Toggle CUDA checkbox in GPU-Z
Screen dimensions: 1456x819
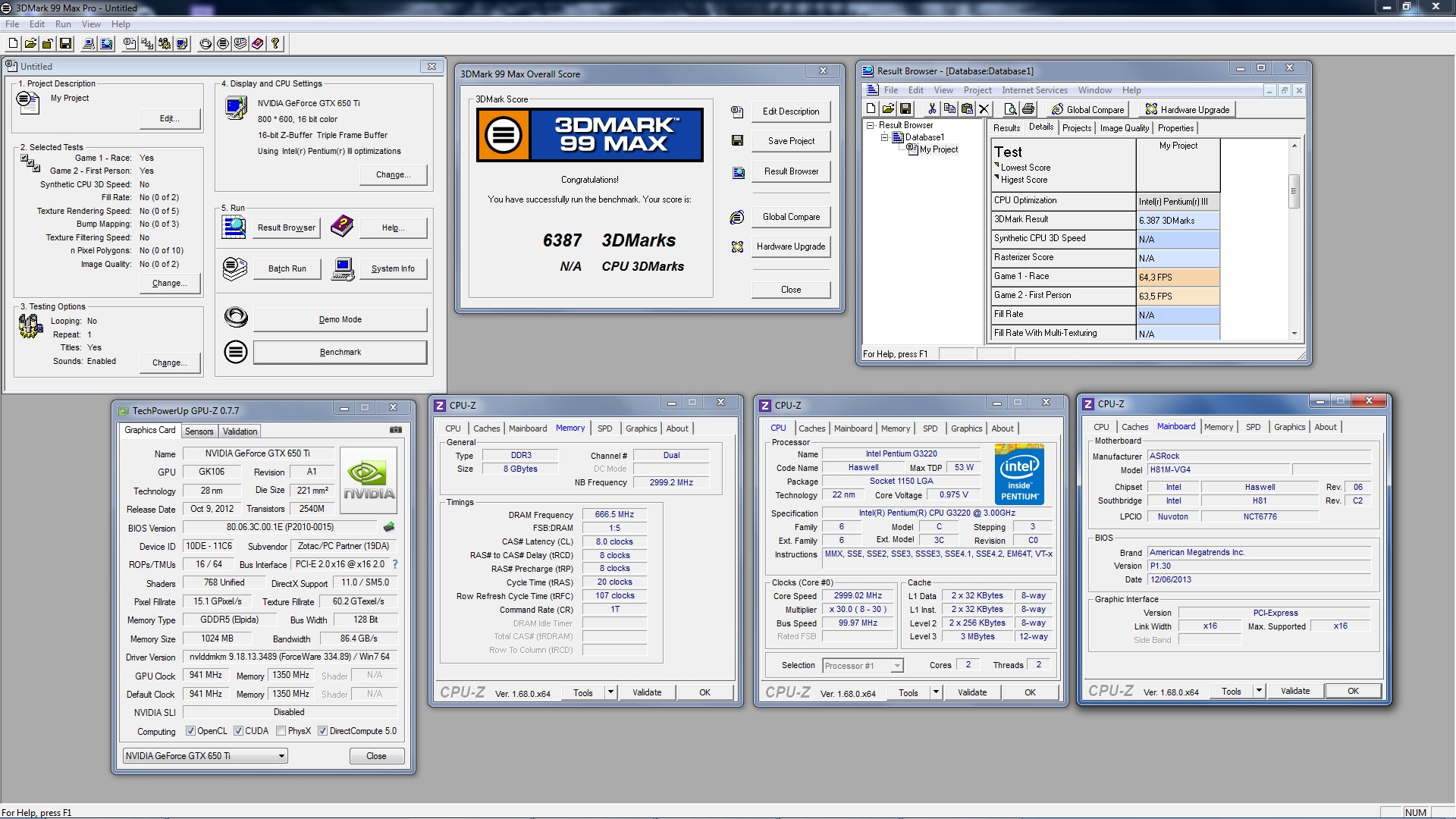(238, 731)
